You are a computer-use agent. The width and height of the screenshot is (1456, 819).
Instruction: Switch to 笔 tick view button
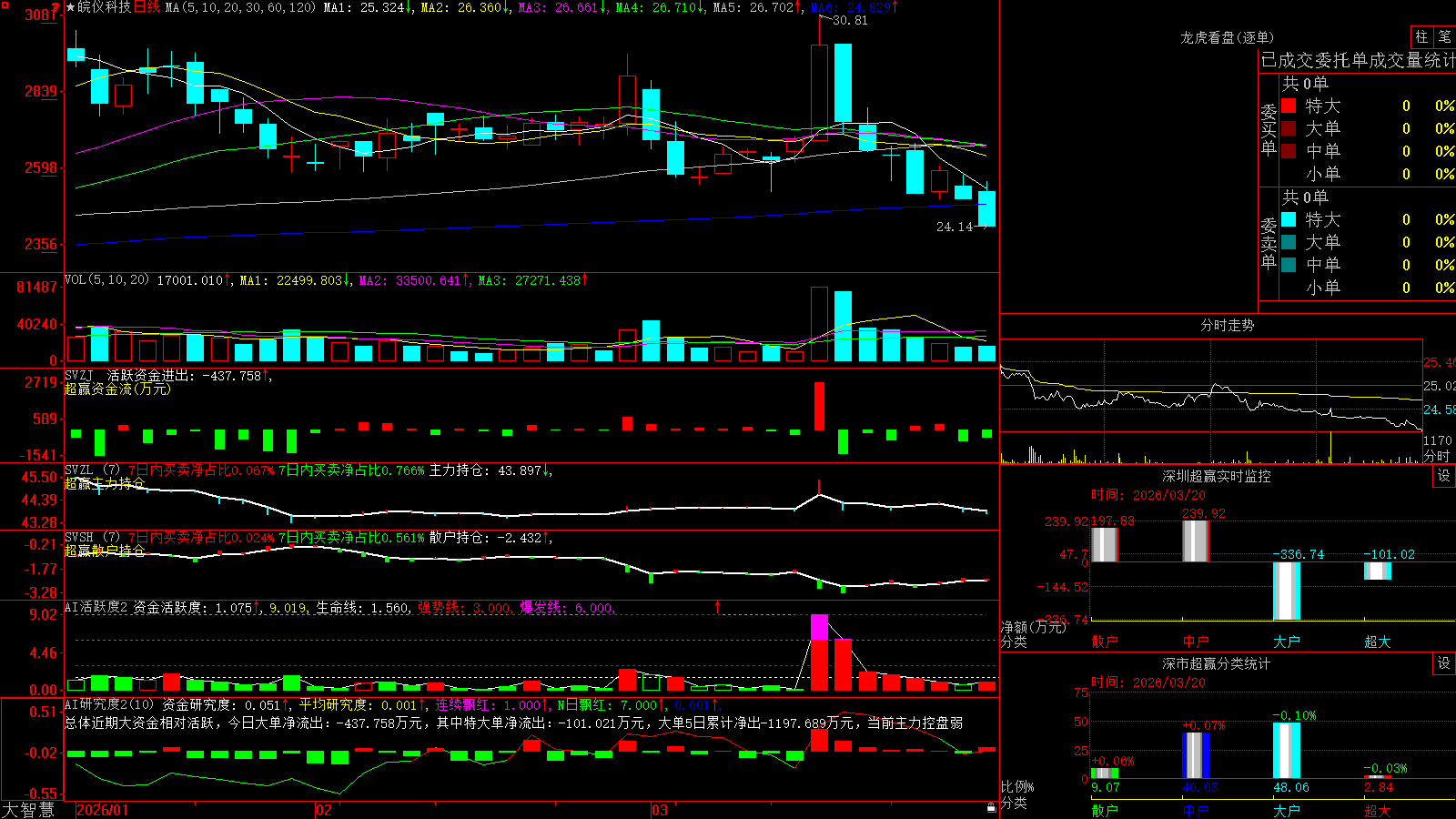pos(1444,37)
